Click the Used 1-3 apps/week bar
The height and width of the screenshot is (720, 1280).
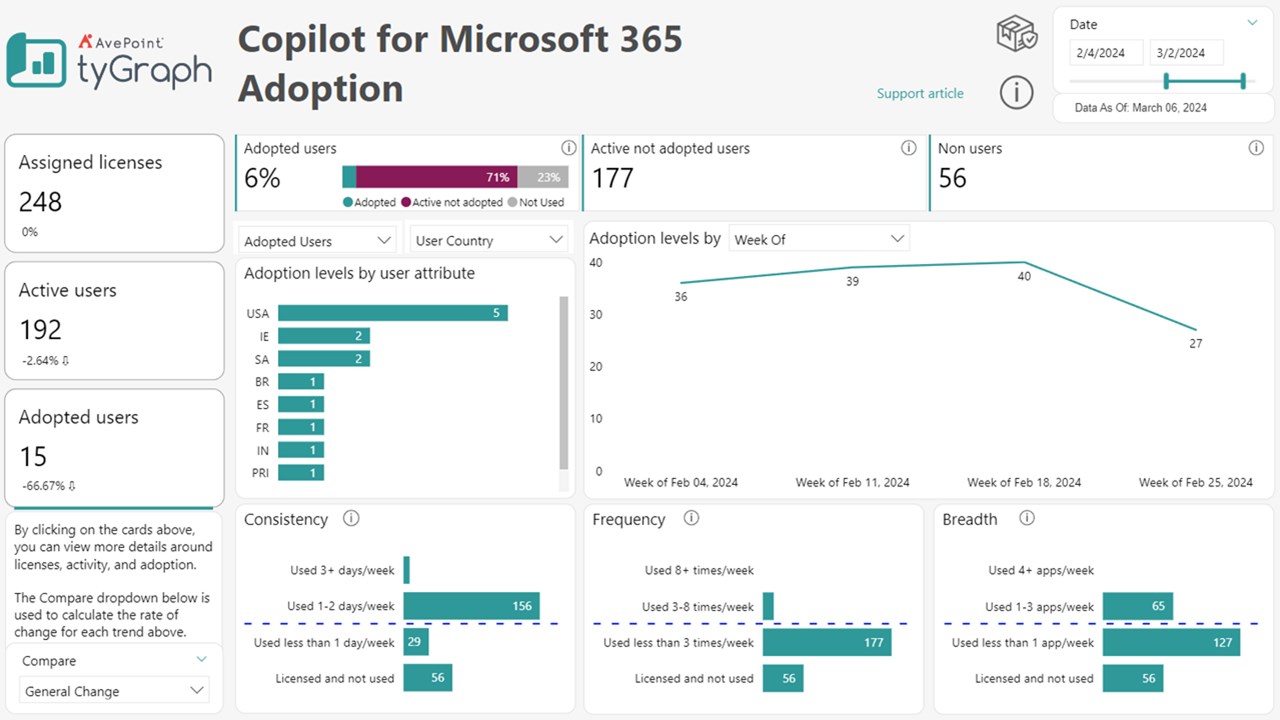(x=1138, y=606)
